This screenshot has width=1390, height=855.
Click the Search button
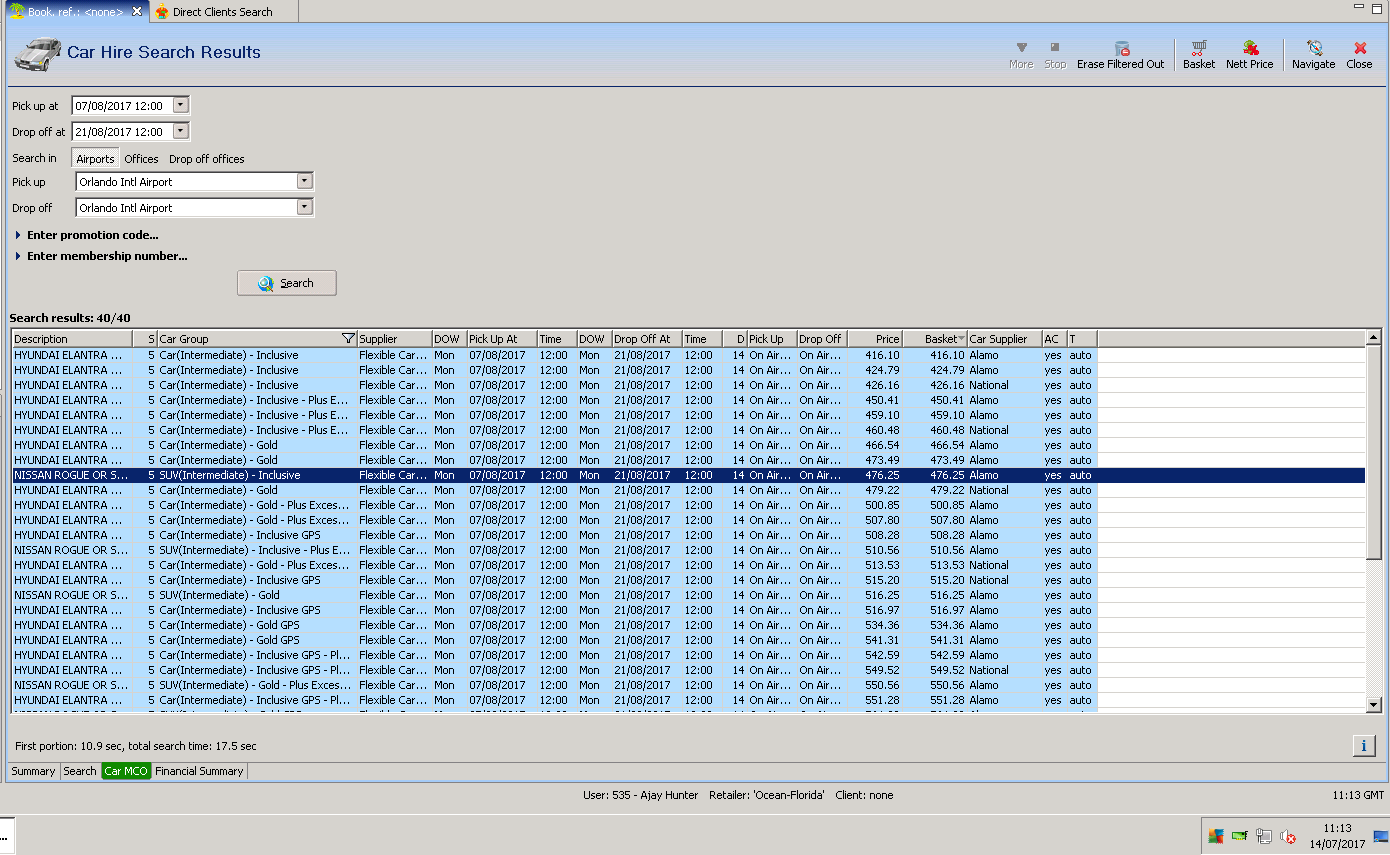tap(287, 283)
